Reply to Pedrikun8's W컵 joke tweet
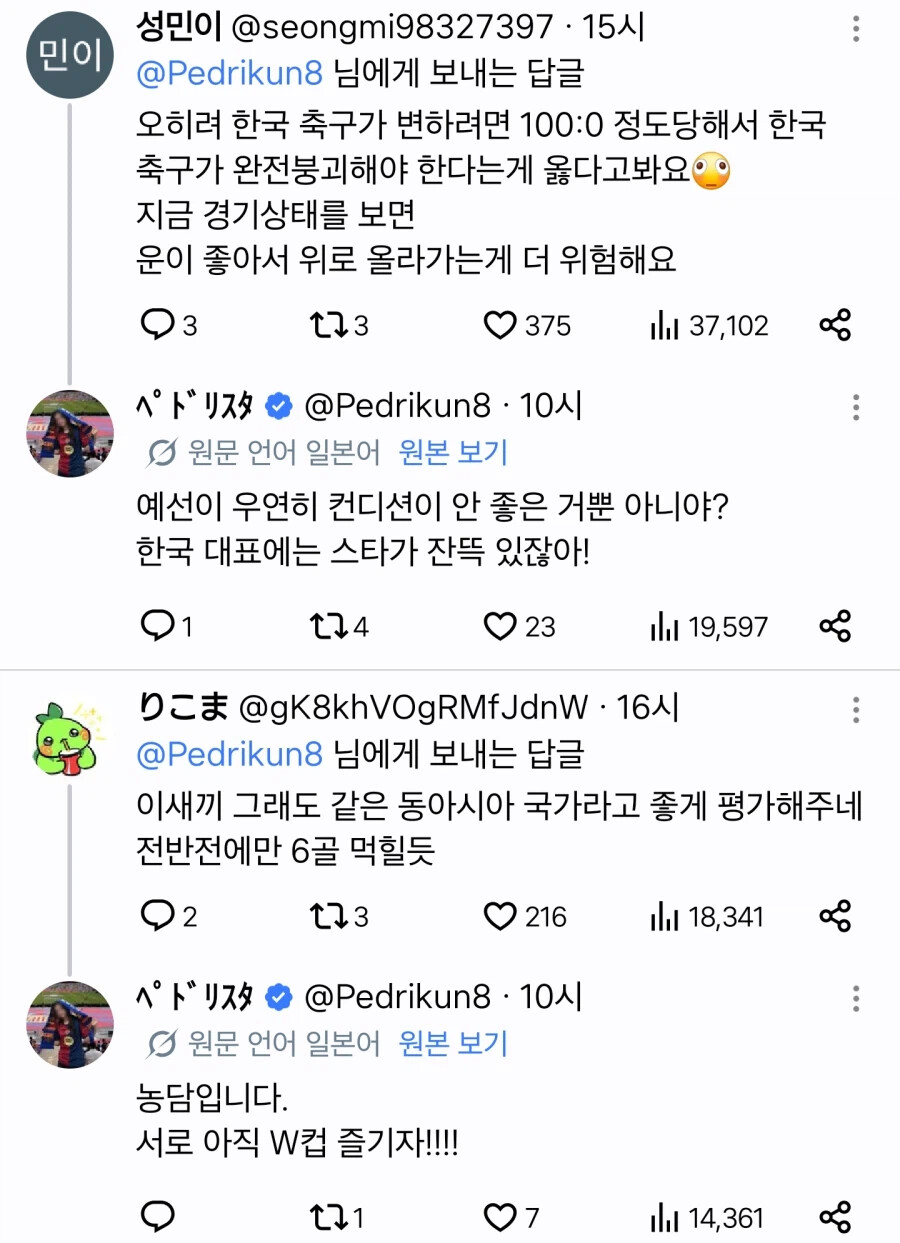This screenshot has height=1243, width=900. [x=157, y=1217]
